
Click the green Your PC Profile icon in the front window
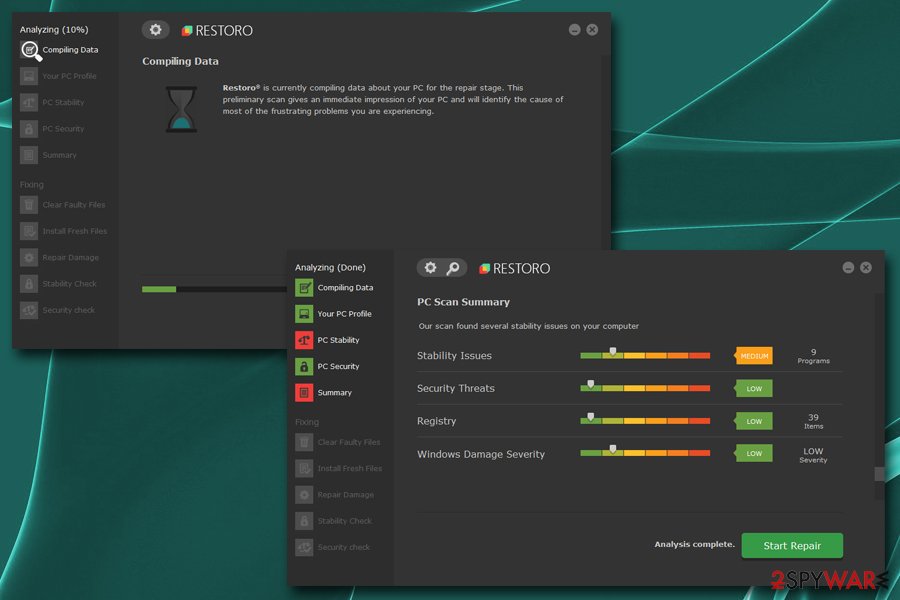[304, 313]
